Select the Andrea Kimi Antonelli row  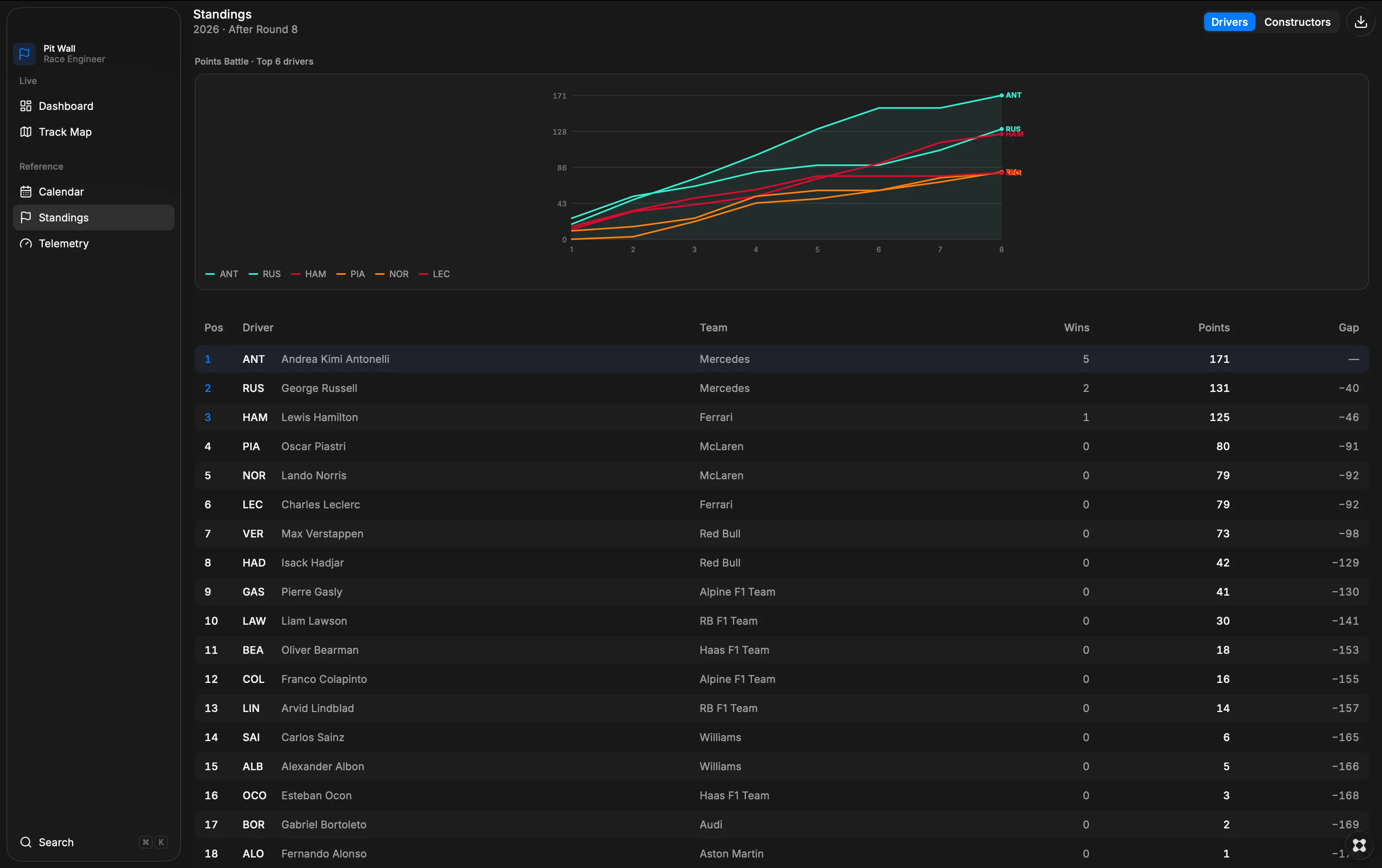click(x=782, y=359)
